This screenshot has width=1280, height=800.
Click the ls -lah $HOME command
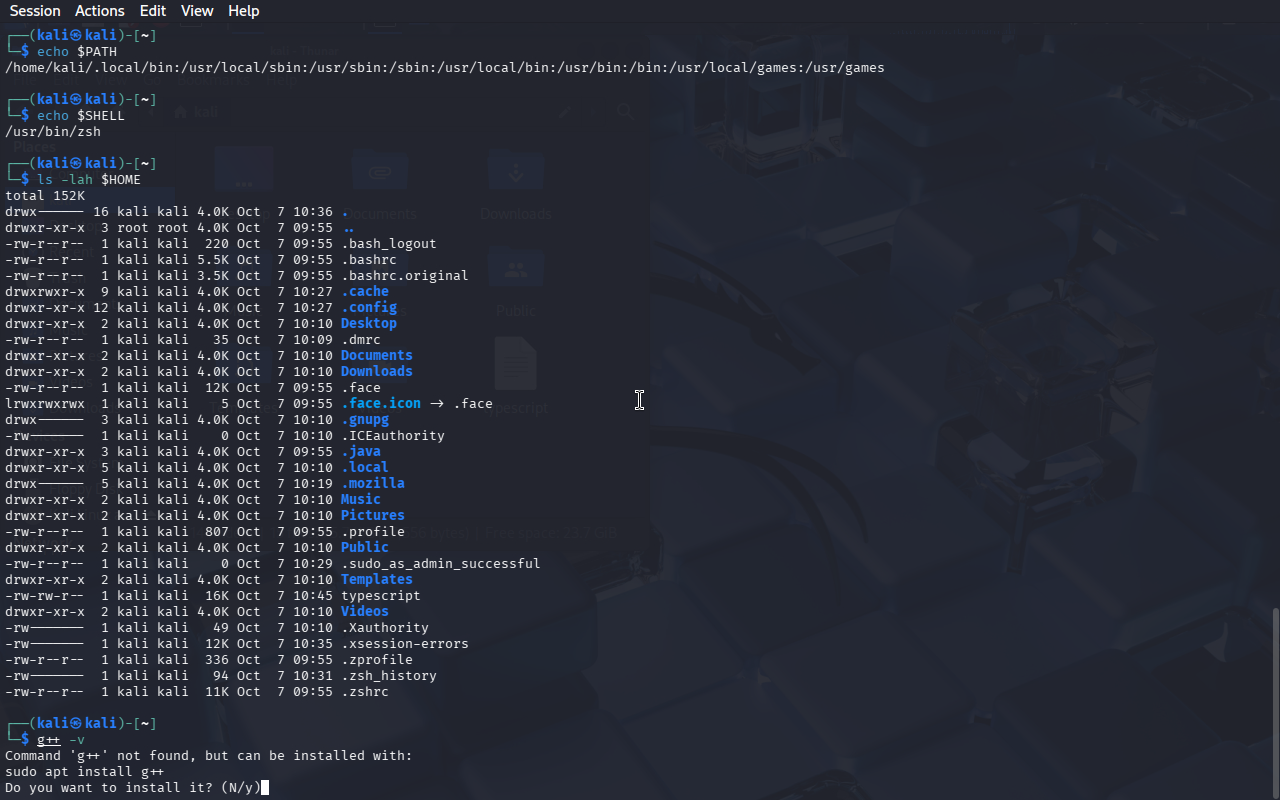click(x=89, y=180)
